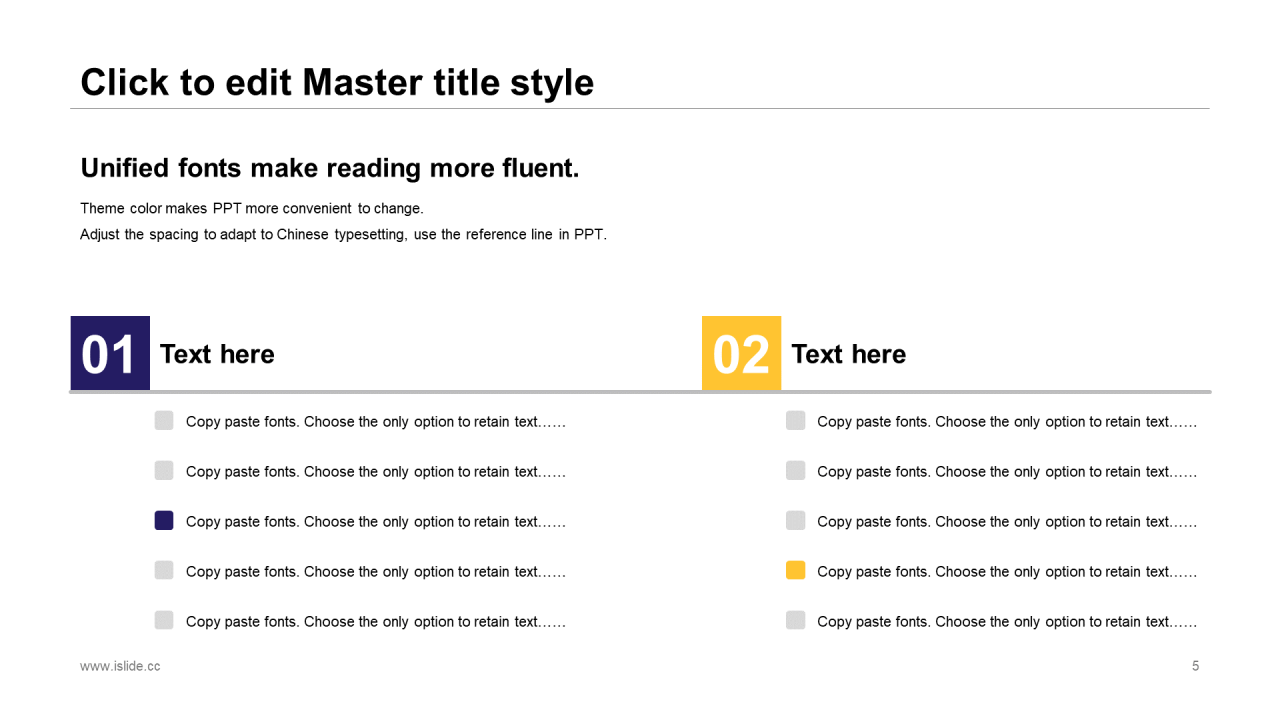Viewport: 1280px width, 720px height.
Task: Click the "Text here" heading beside 01
Action: click(217, 354)
